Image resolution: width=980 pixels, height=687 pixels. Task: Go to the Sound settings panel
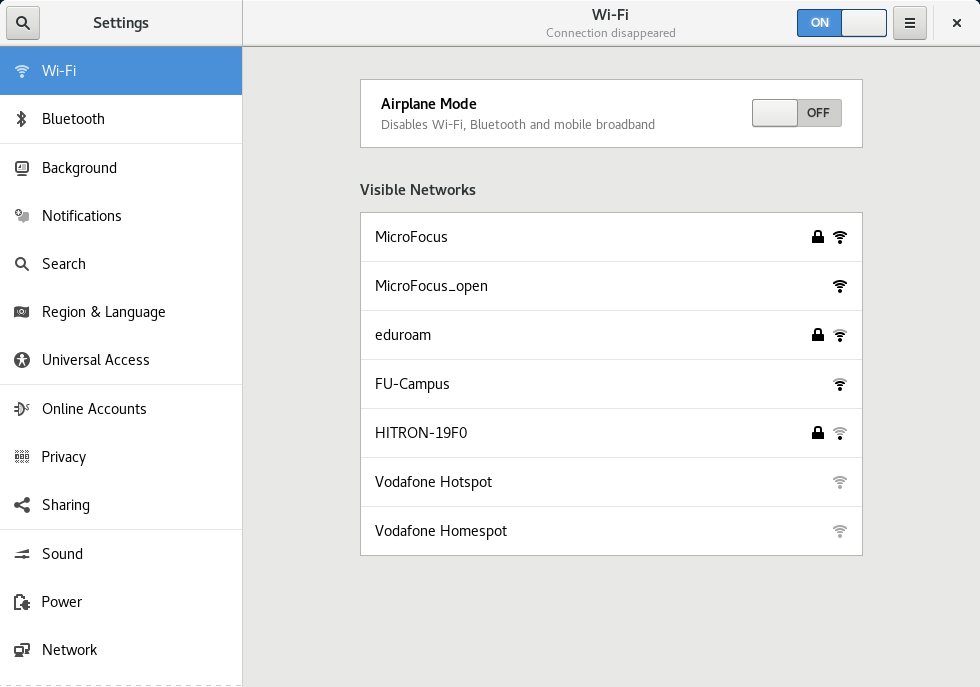pos(62,554)
